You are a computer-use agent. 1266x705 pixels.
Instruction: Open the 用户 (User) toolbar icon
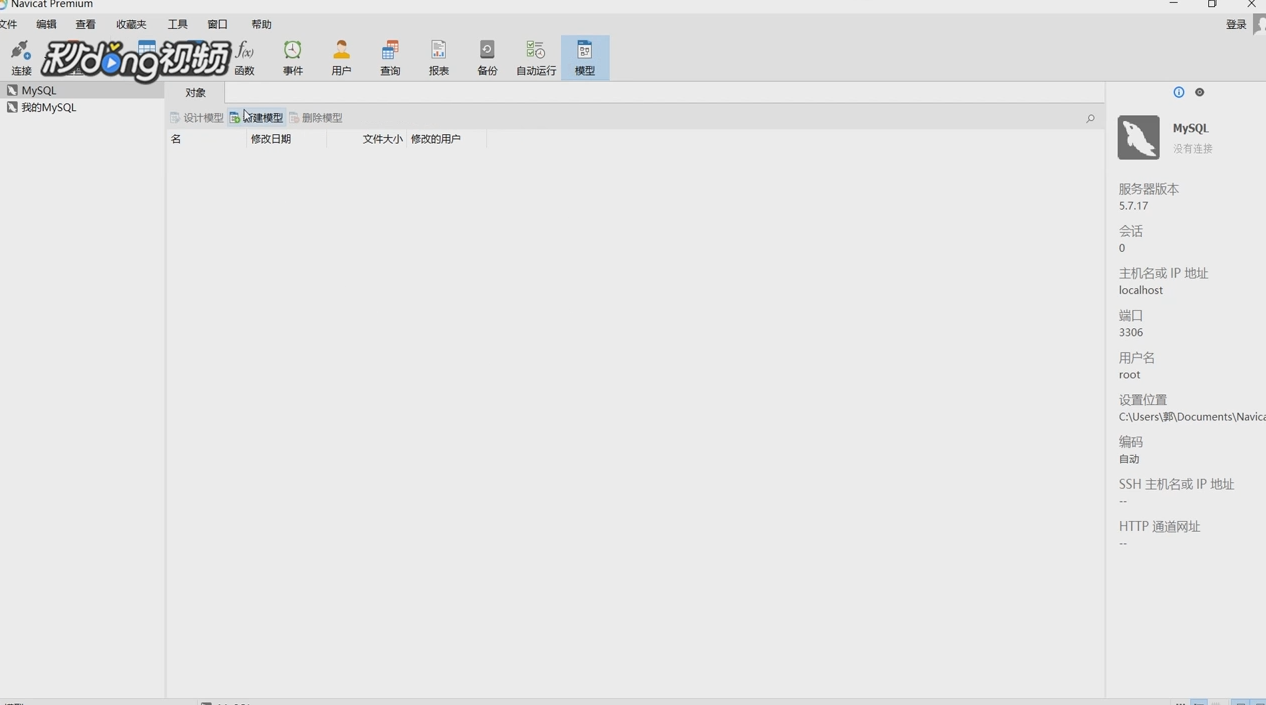pyautogui.click(x=341, y=58)
